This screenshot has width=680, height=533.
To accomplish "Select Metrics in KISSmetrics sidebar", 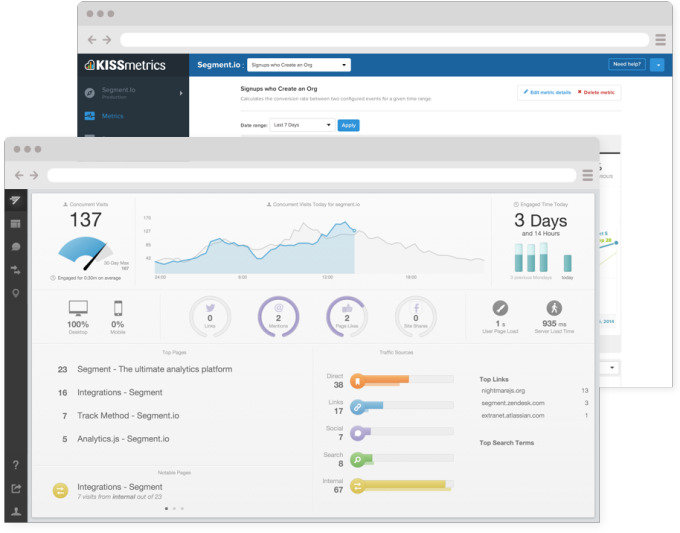I will (x=112, y=116).
